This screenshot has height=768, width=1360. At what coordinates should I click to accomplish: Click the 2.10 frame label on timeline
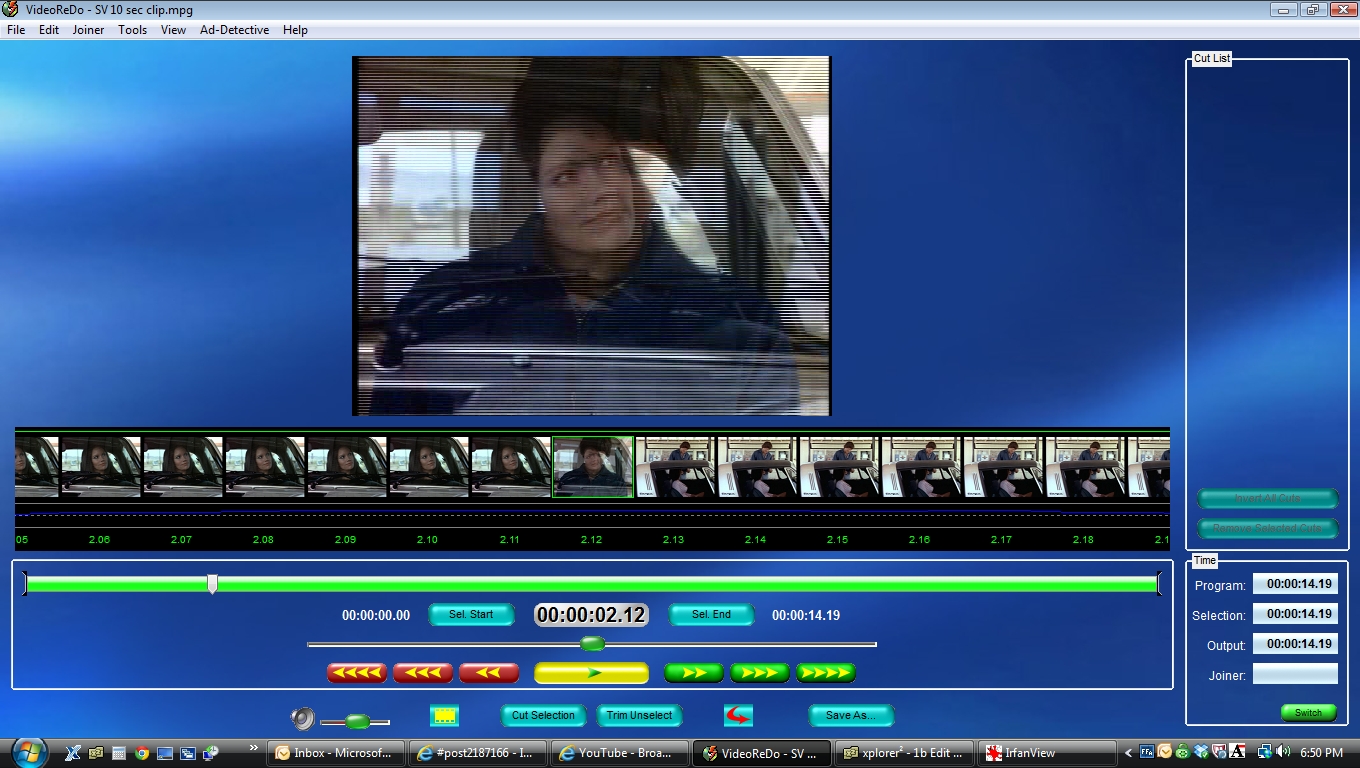(427, 540)
